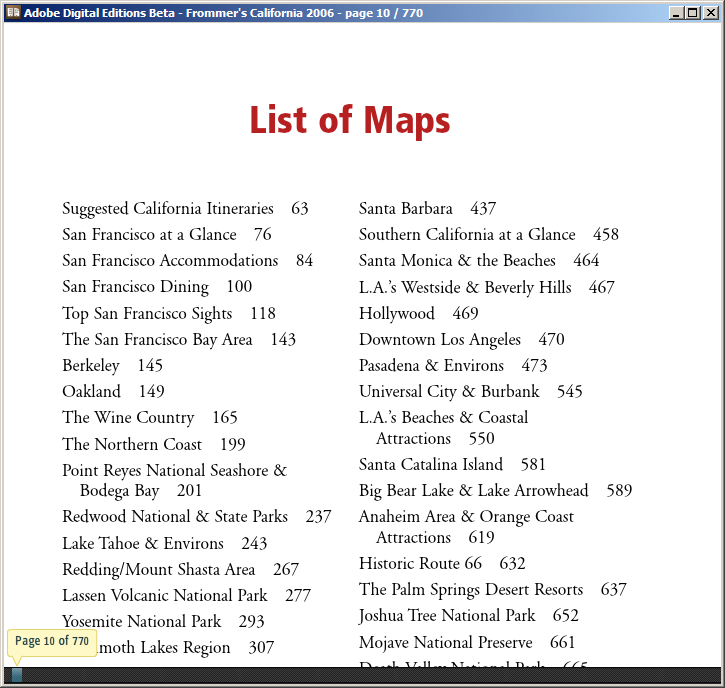Click 'Attractions 619' line

tap(435, 538)
